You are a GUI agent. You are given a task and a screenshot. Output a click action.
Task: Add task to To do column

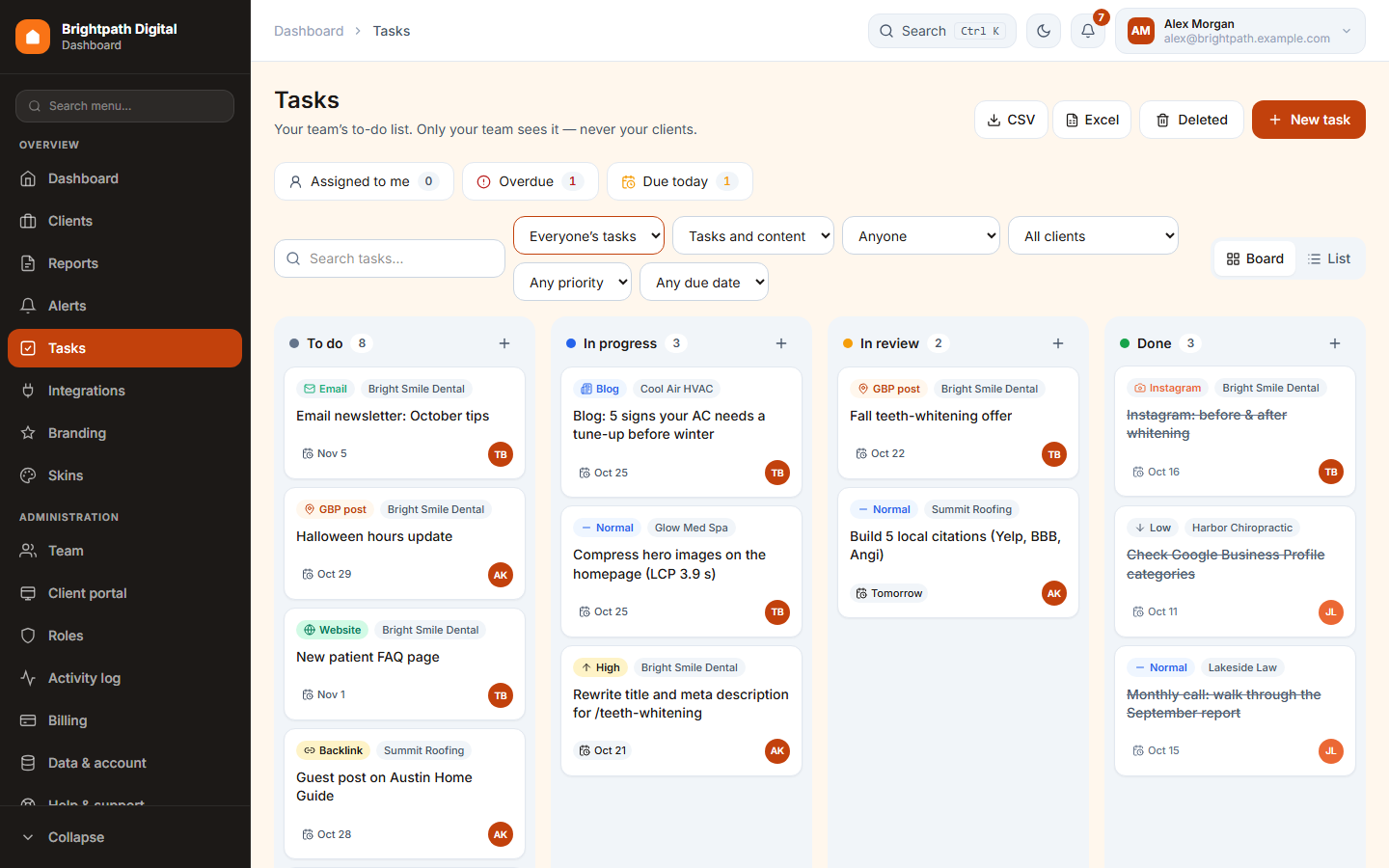coord(504,343)
